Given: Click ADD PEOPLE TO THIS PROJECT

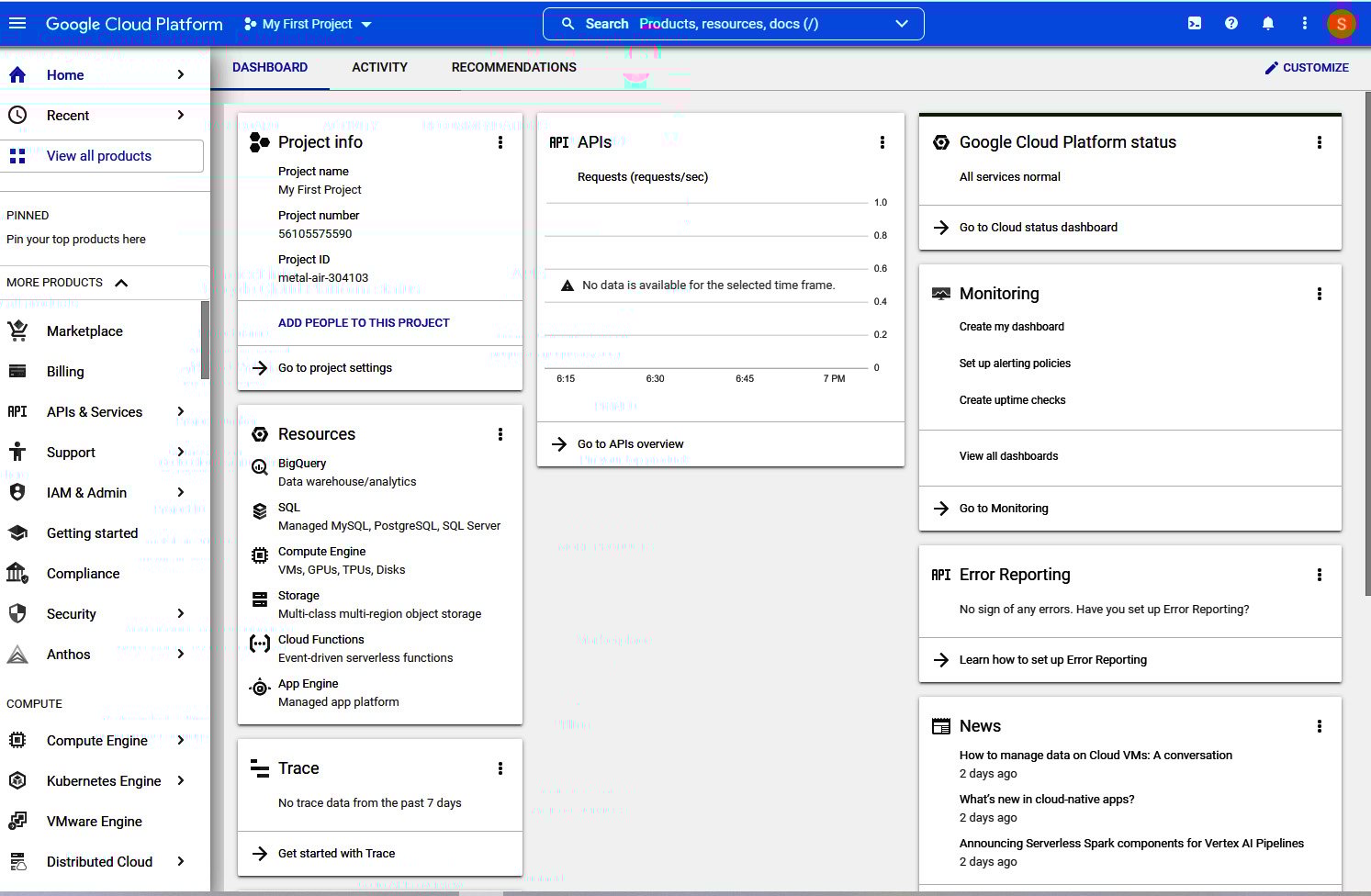Looking at the screenshot, I should point(364,323).
